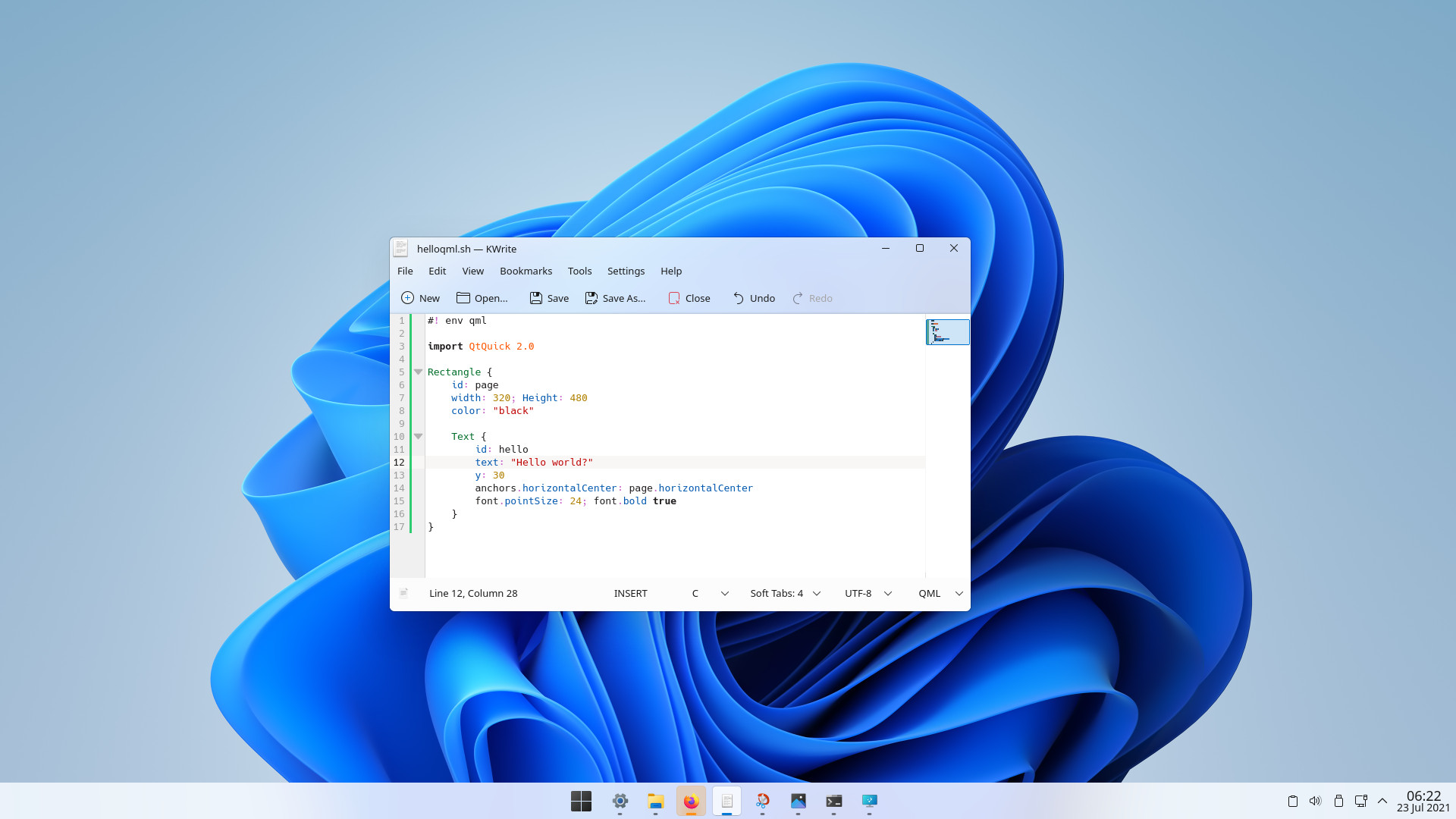Click the import QtQuick 2.0 line
The height and width of the screenshot is (819, 1456).
[x=481, y=346]
